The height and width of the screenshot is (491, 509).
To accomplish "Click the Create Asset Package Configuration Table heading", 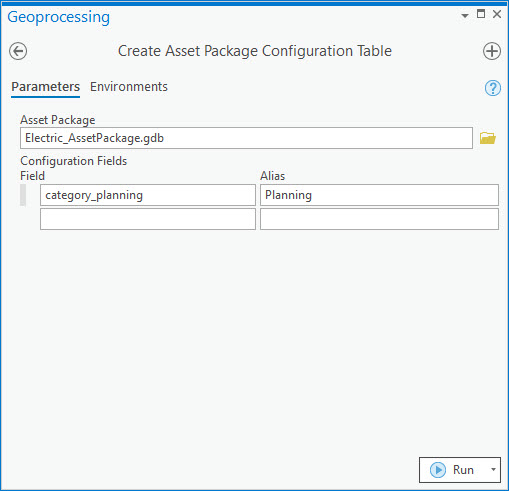I will [x=255, y=51].
